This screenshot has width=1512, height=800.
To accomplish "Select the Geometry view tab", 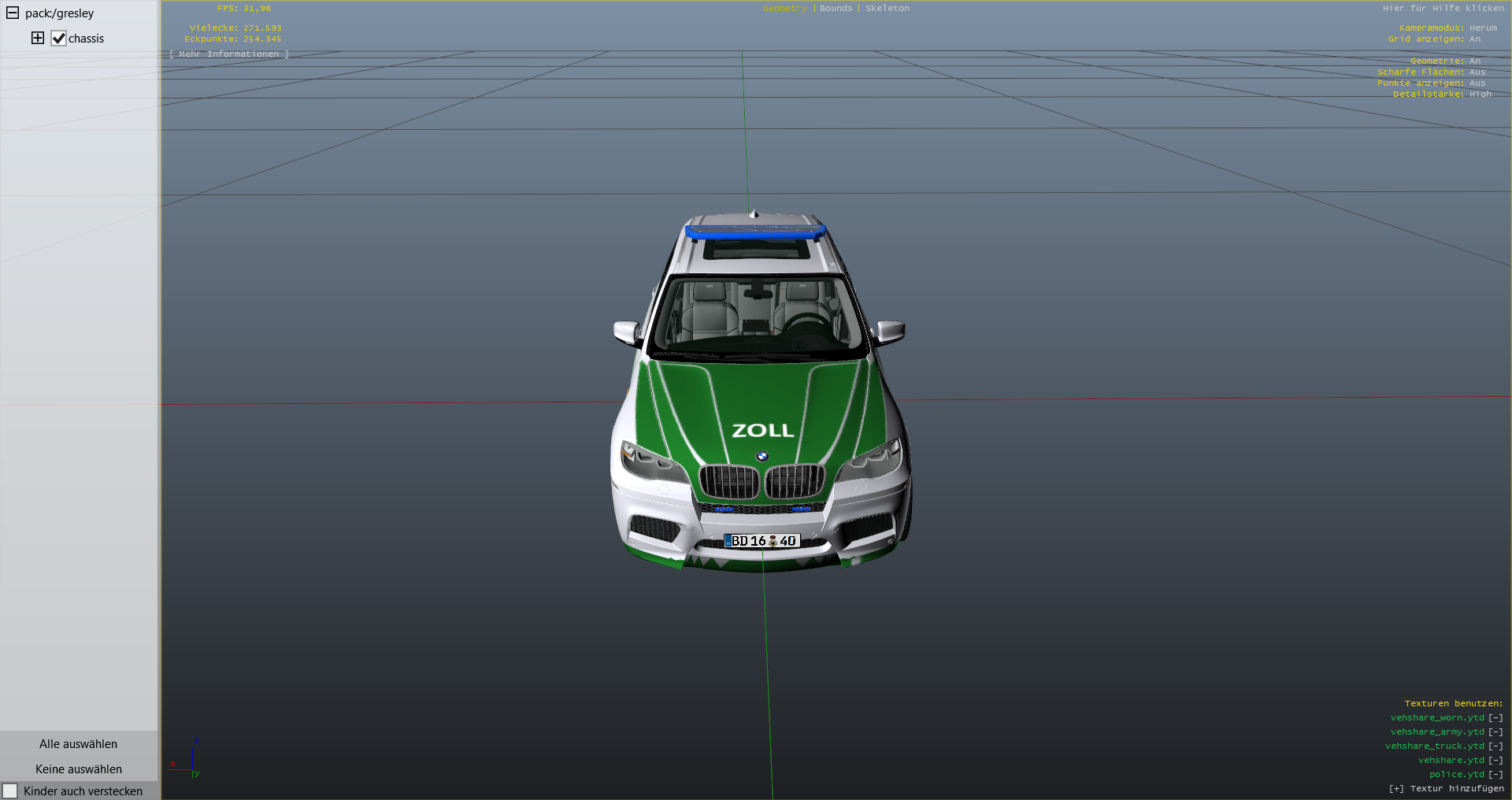I will 784,8.
